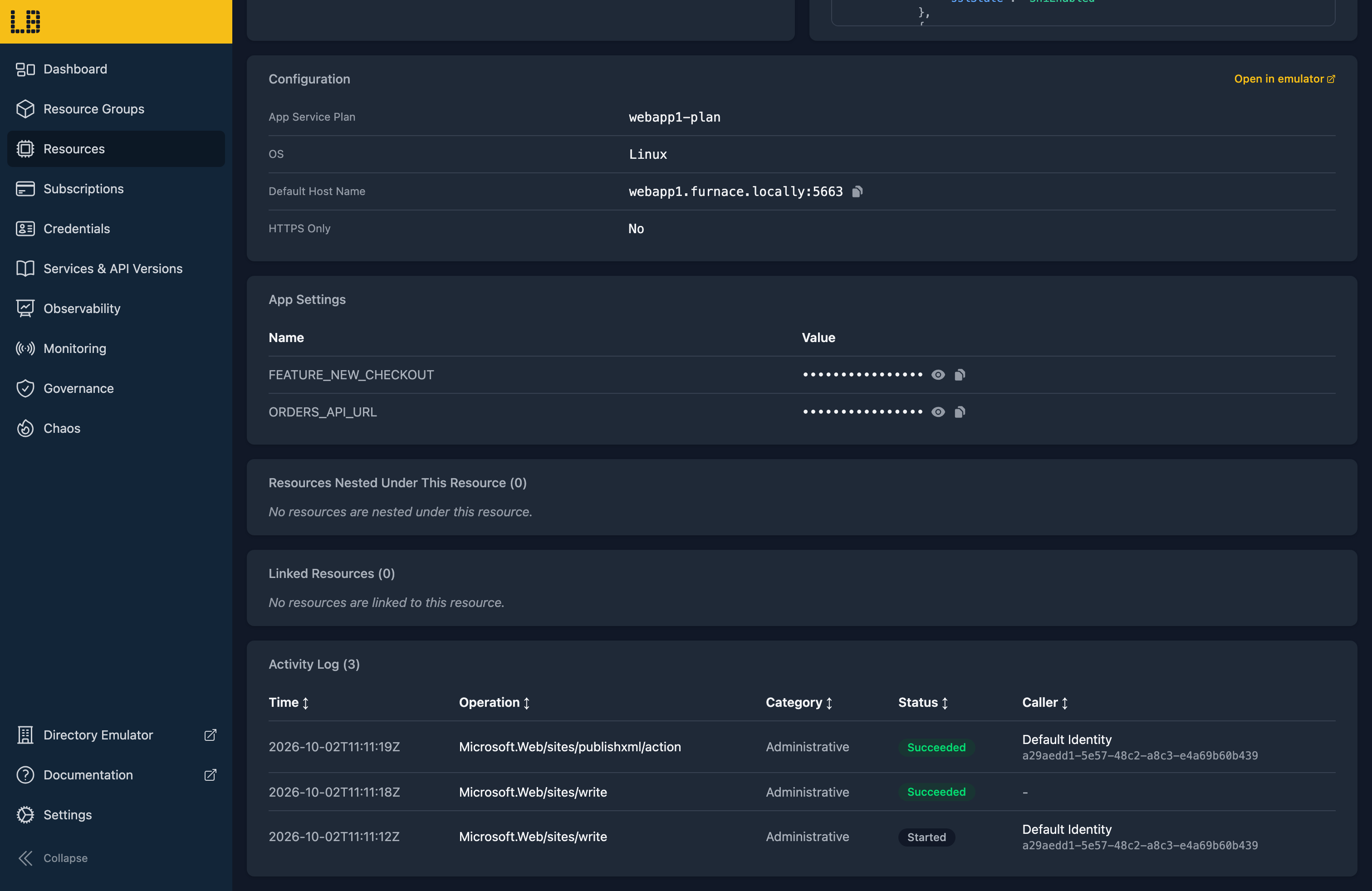1372x891 pixels.
Task: Click the webapp1-plan value
Action: click(x=675, y=117)
